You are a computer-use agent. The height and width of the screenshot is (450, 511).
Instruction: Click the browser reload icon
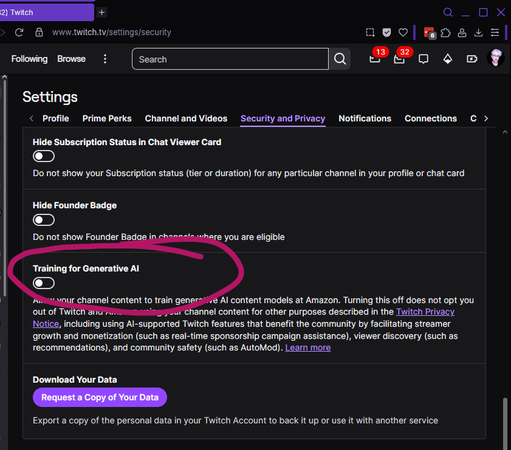(19, 32)
